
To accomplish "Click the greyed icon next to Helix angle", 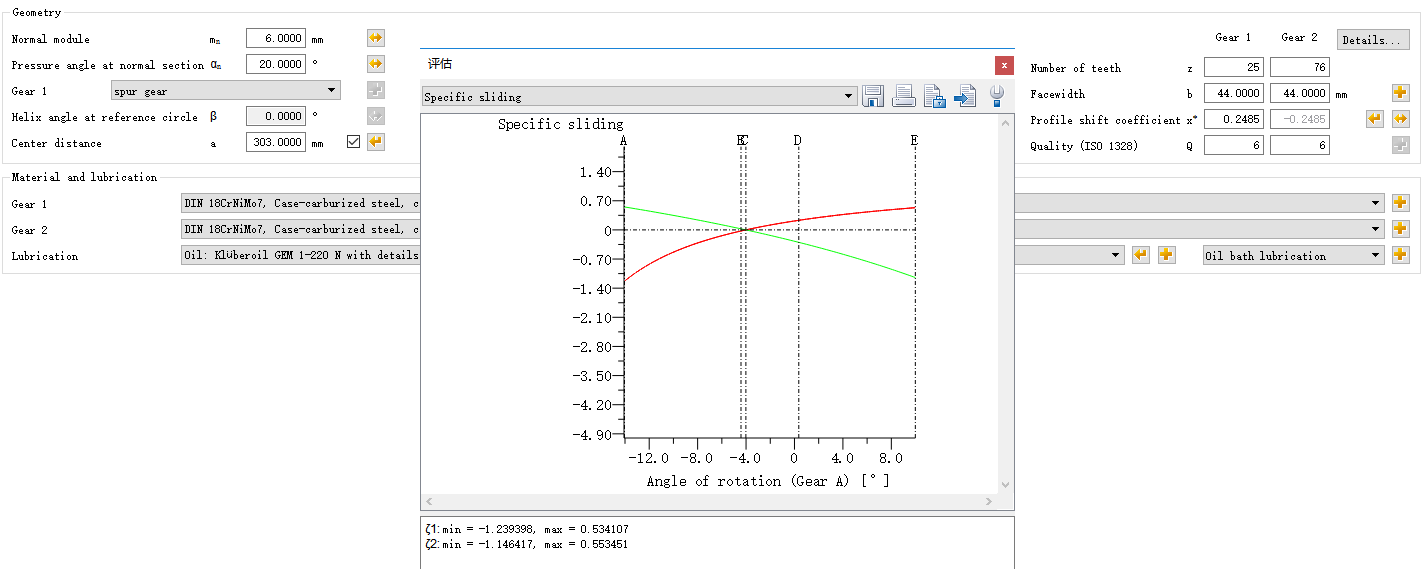I will [375, 116].
